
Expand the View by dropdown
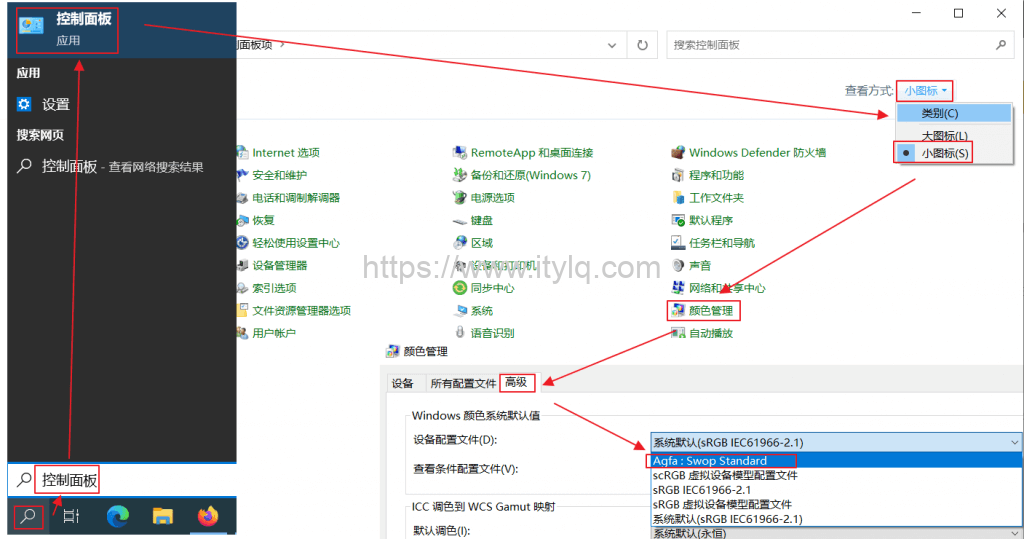(x=924, y=90)
